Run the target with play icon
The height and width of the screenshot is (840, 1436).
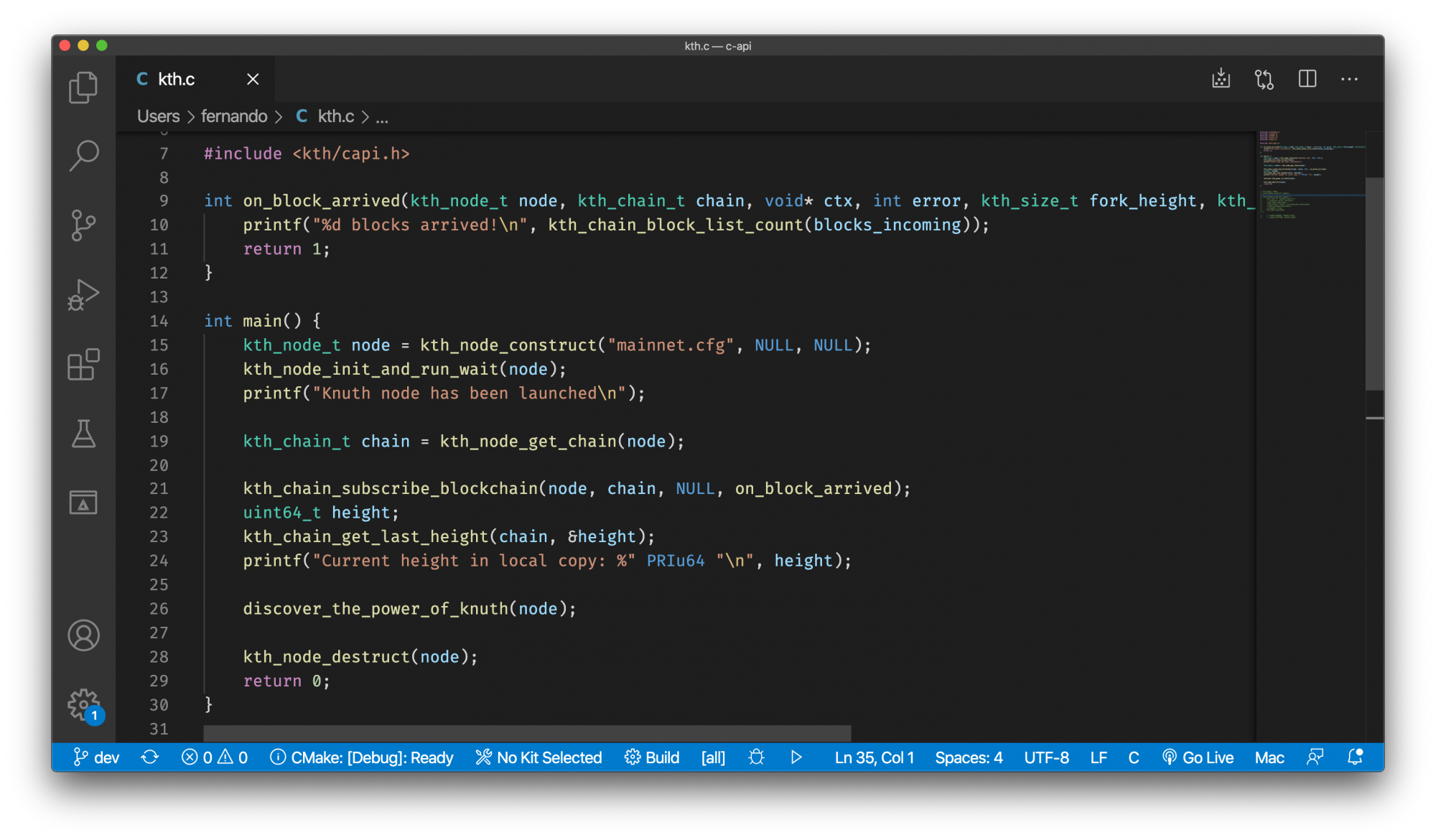(796, 757)
